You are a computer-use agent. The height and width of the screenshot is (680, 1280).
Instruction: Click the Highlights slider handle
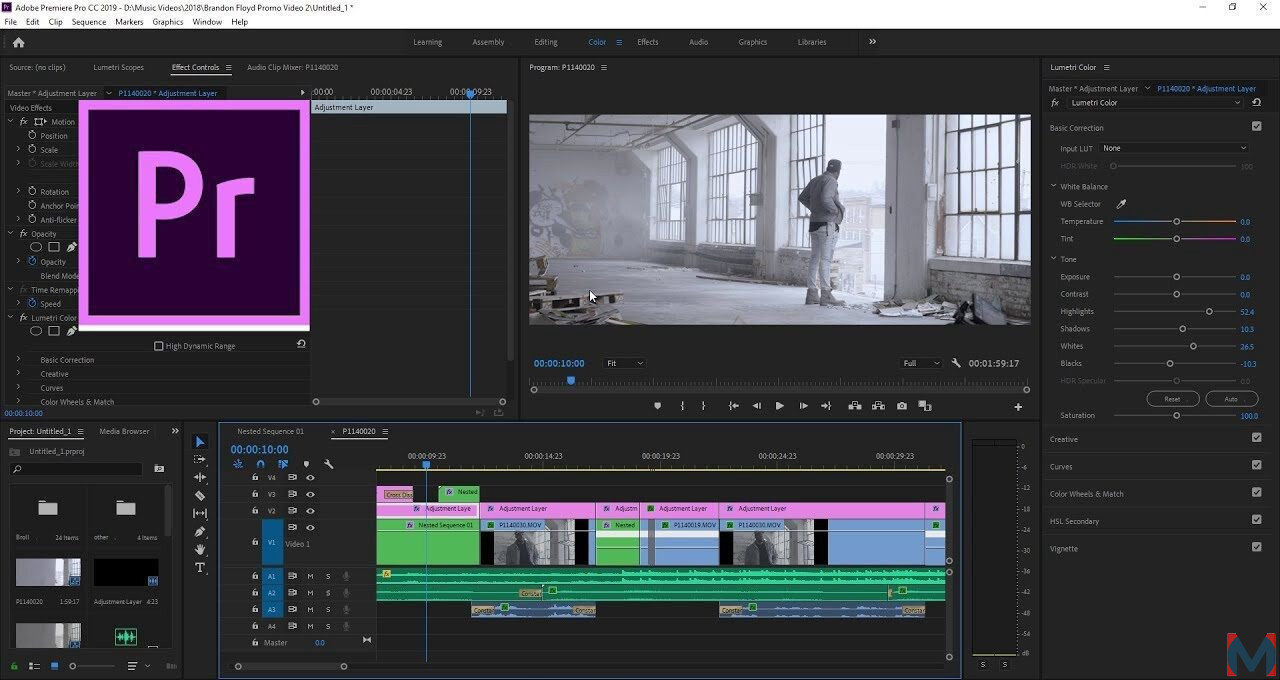pyautogui.click(x=1209, y=311)
